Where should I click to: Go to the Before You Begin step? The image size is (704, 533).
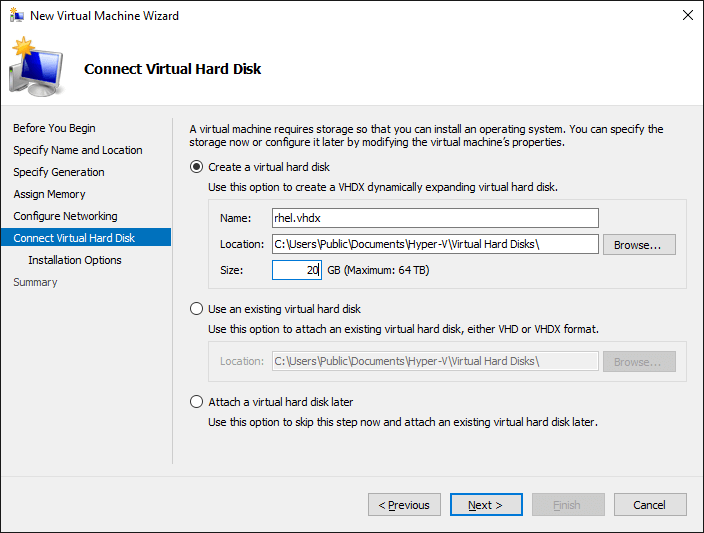pyautogui.click(x=54, y=128)
